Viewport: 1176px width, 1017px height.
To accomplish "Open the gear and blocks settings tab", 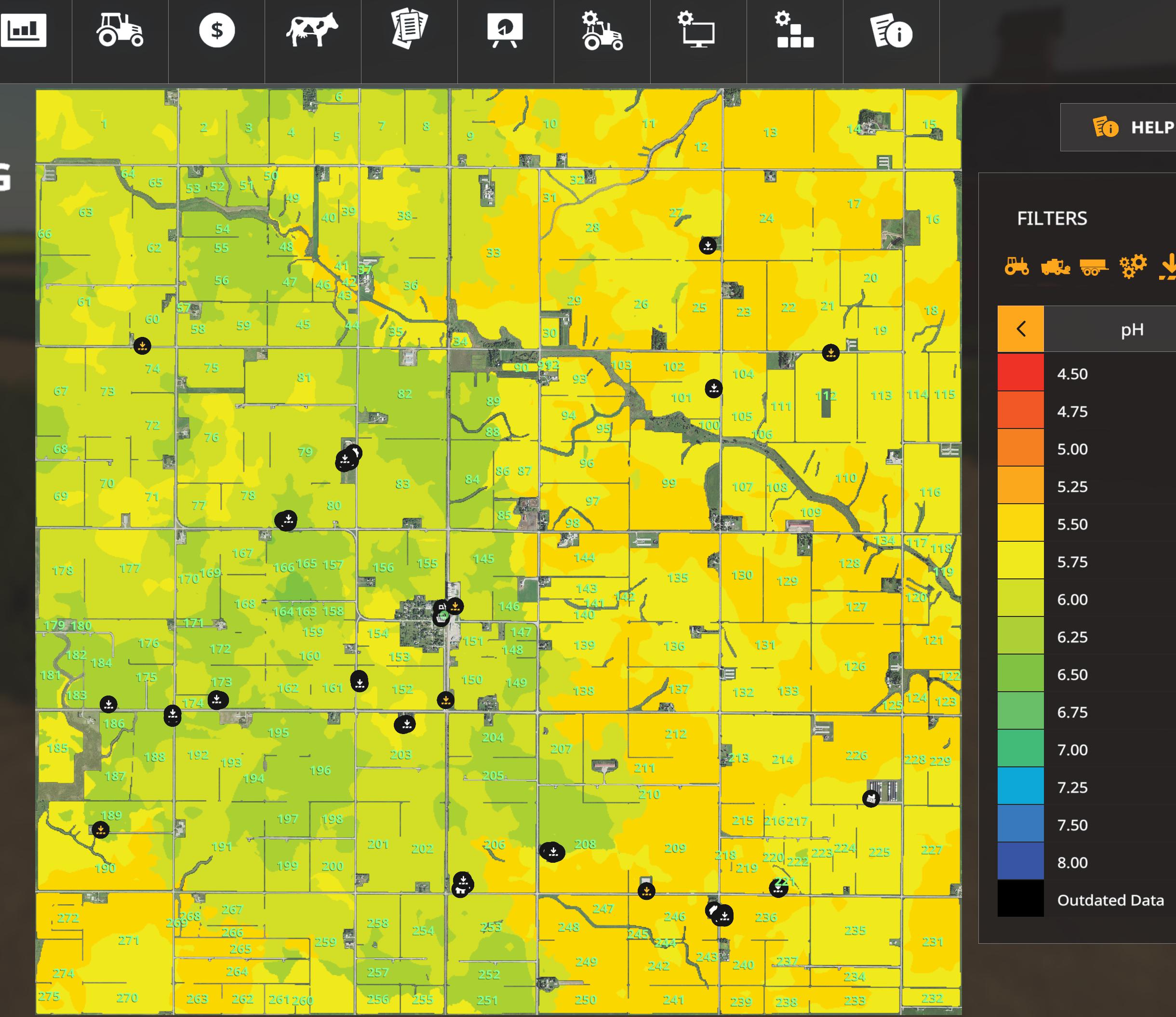I will (x=795, y=29).
